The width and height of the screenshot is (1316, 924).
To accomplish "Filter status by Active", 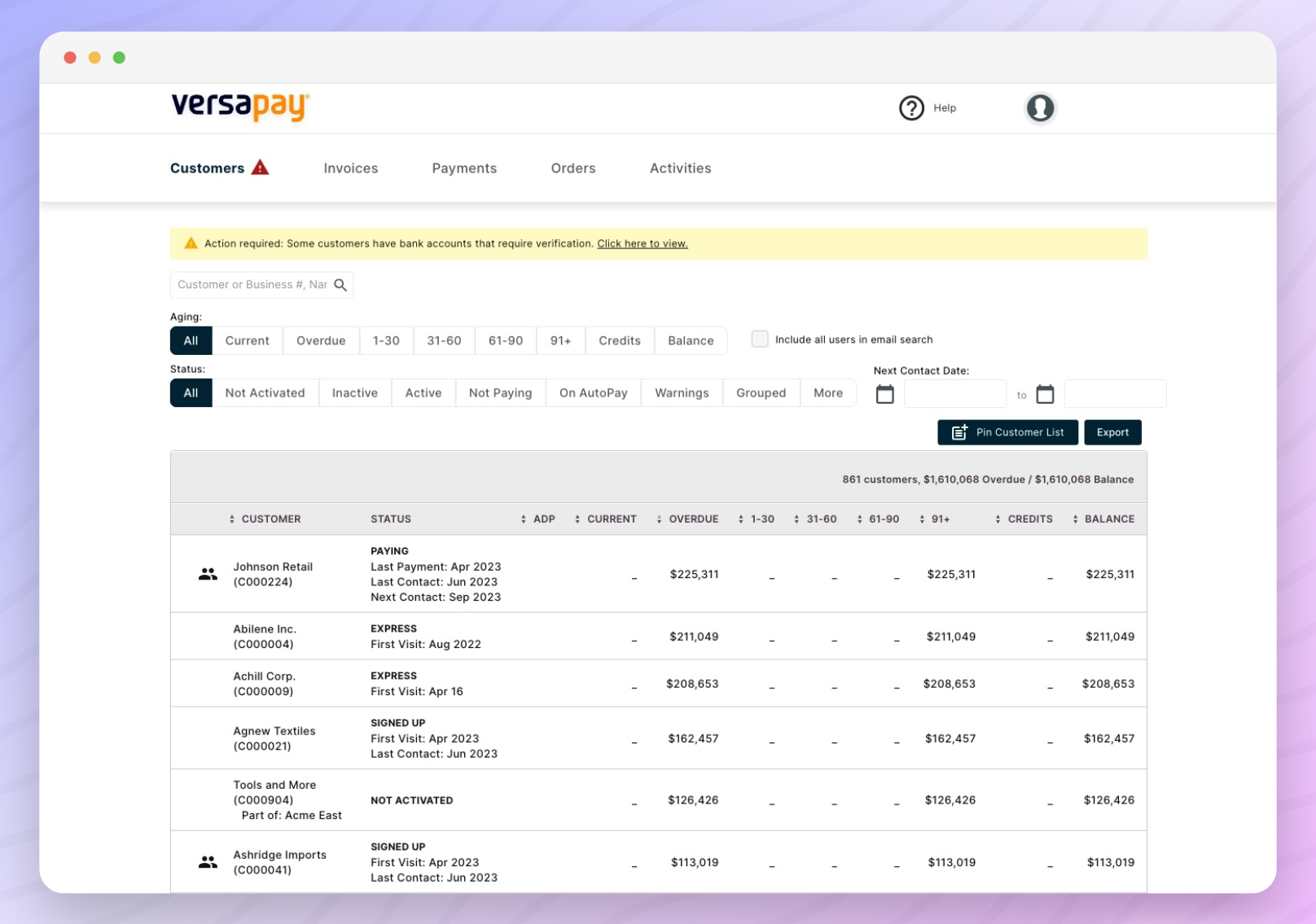I will tap(423, 392).
